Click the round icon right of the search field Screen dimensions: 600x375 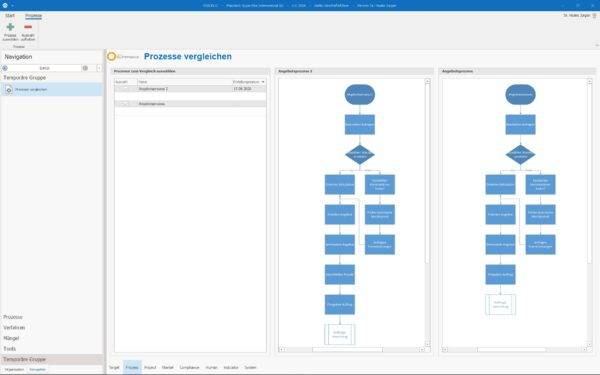[85, 68]
